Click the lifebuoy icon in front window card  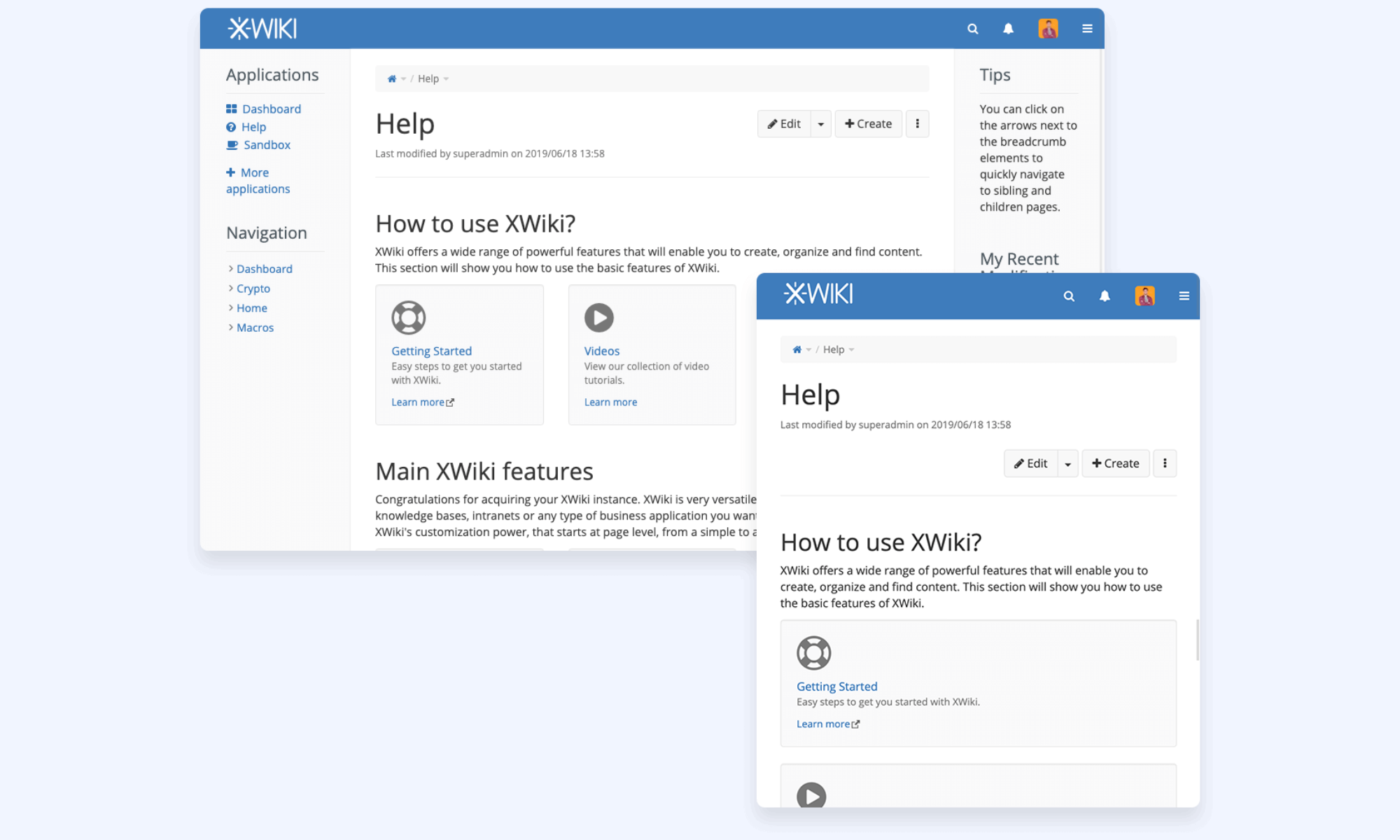(x=813, y=653)
